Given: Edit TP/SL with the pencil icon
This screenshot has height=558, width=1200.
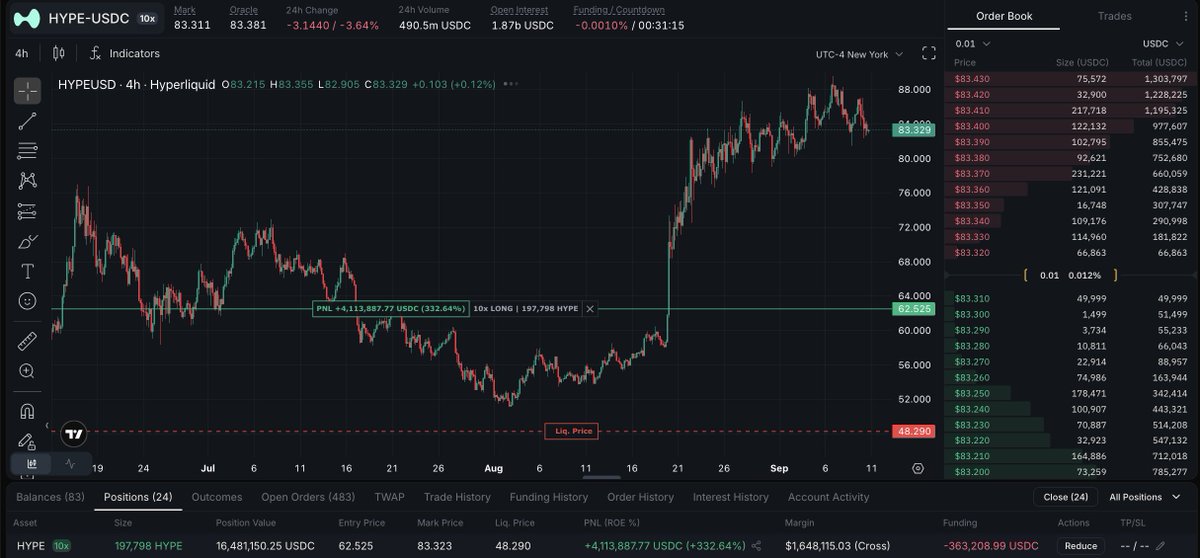Looking at the screenshot, I should (x=1161, y=546).
